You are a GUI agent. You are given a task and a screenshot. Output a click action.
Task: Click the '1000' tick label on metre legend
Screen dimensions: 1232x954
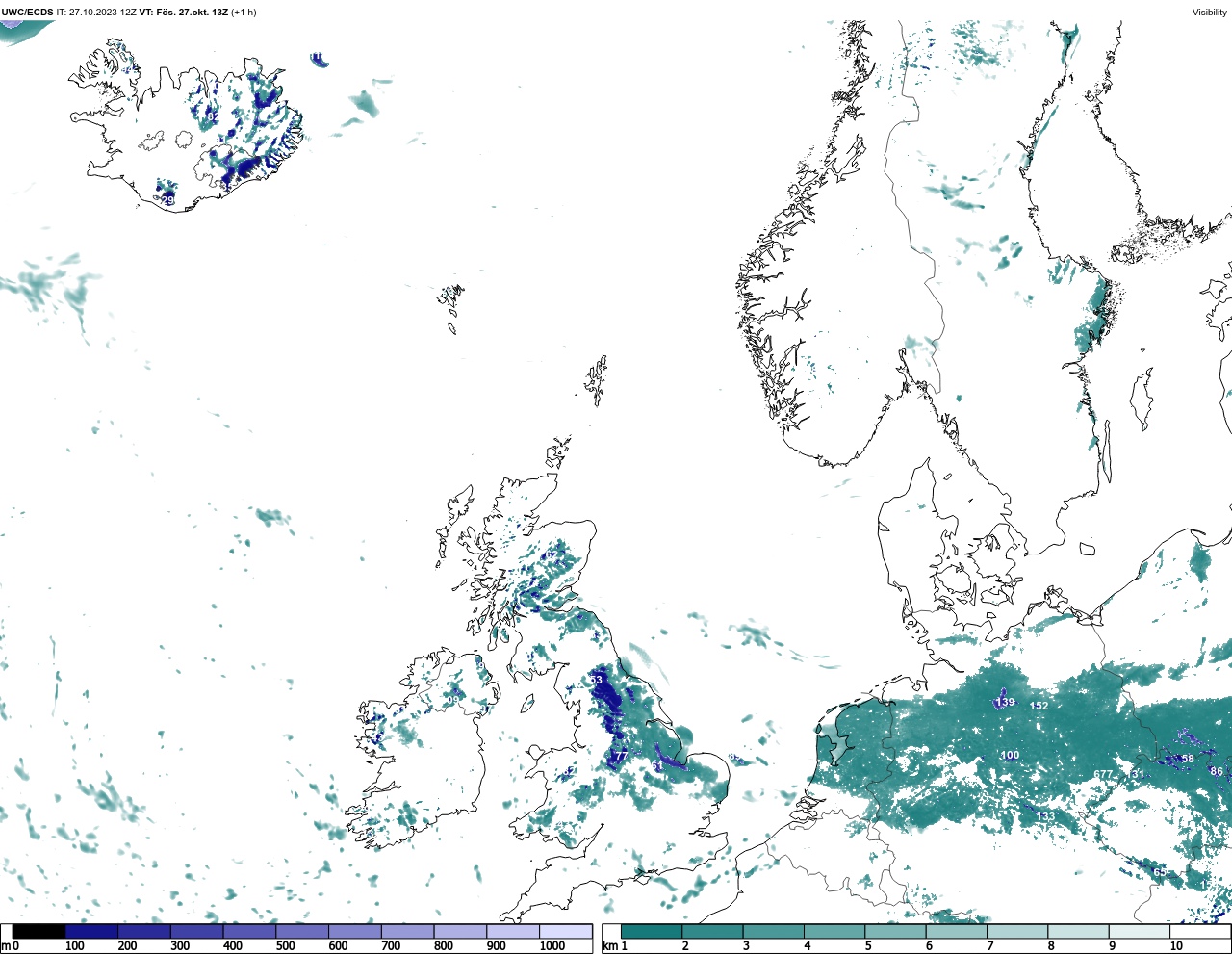(x=552, y=946)
